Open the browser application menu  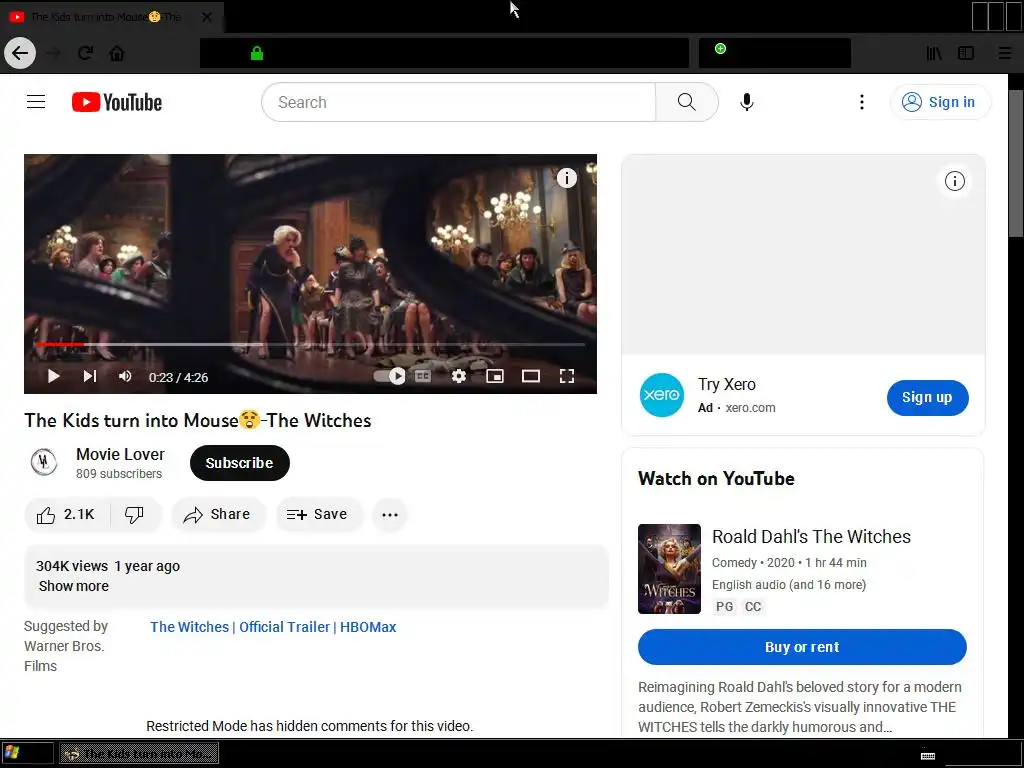[x=1005, y=53]
